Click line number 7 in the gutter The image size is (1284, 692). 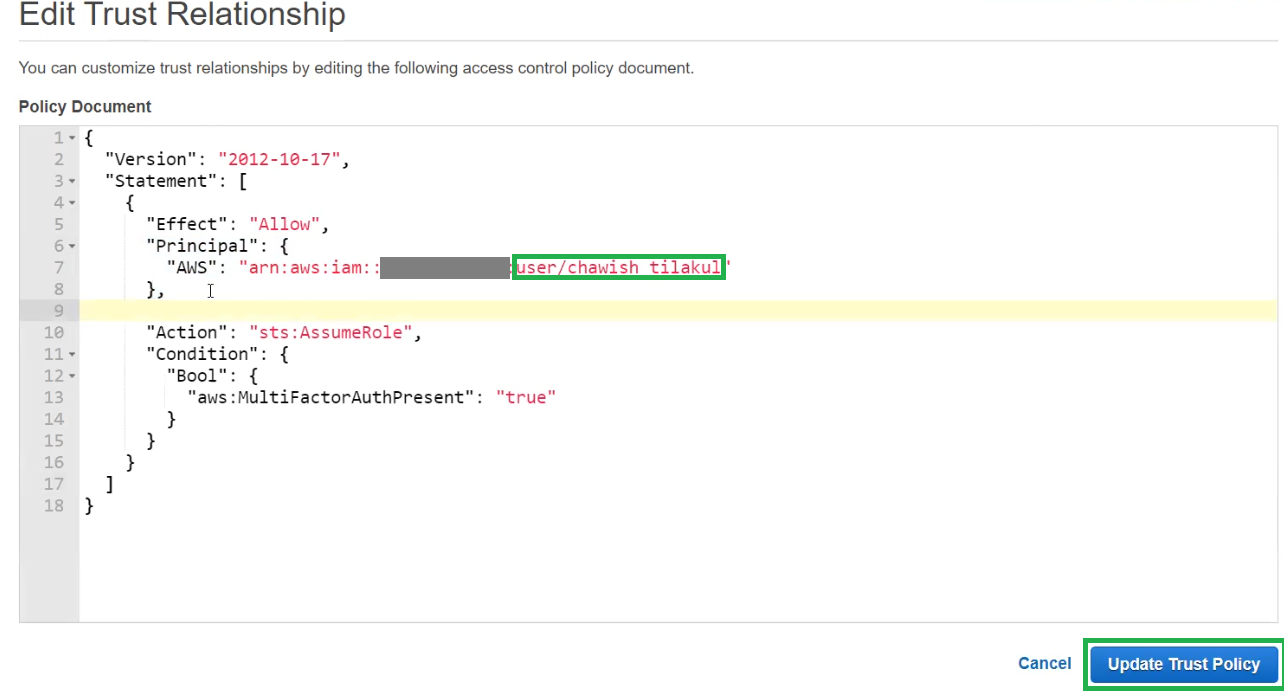point(58,267)
